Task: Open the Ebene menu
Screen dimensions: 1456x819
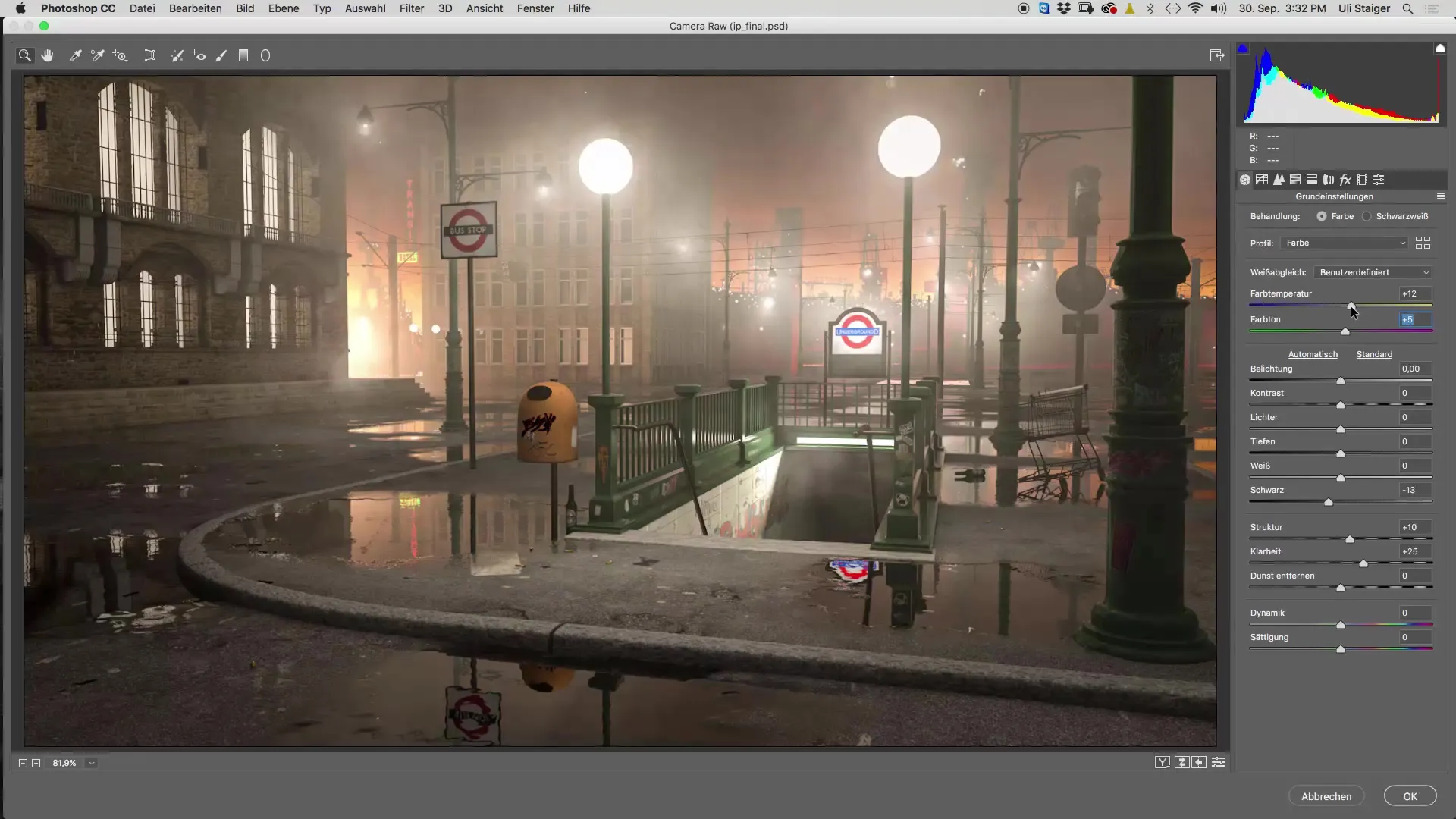Action: [x=283, y=8]
